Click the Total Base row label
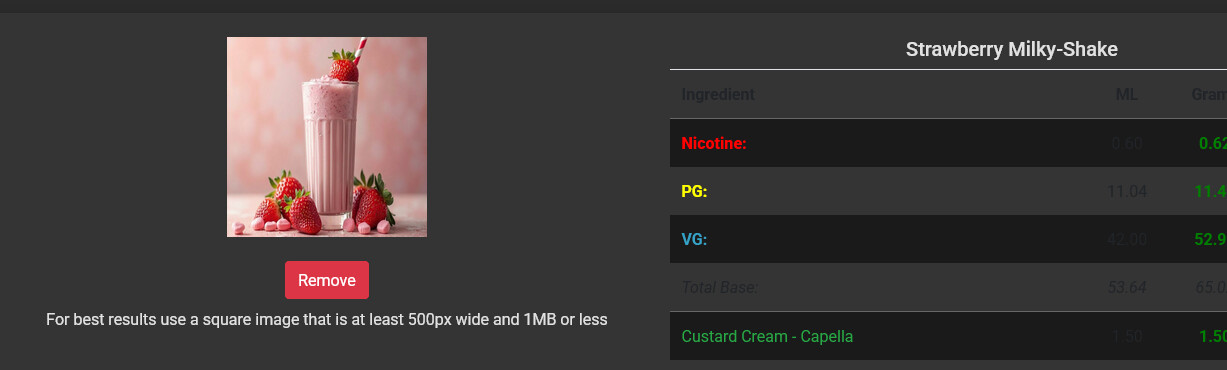The width and height of the screenshot is (1227, 370). (x=719, y=288)
